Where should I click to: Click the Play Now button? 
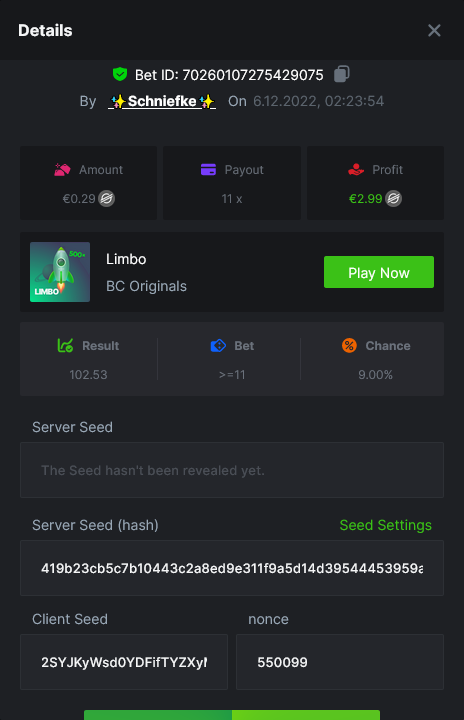[x=379, y=272]
